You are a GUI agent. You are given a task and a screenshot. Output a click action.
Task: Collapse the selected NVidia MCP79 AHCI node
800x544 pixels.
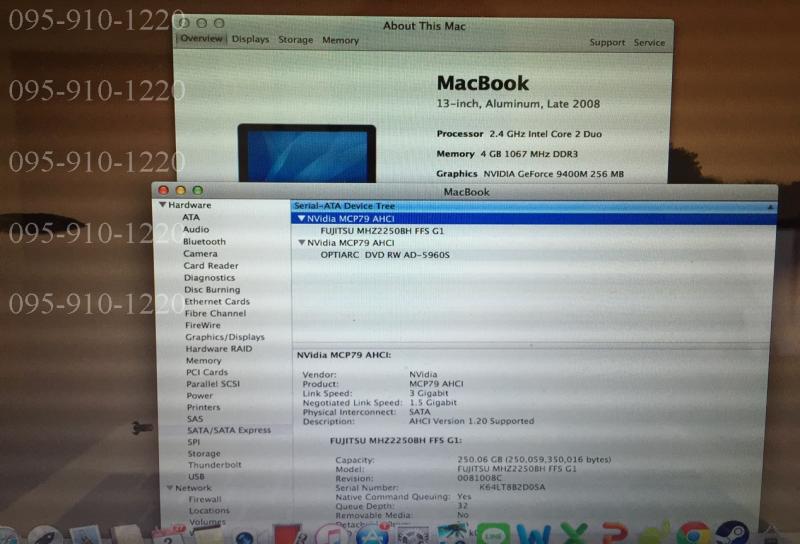(301, 218)
